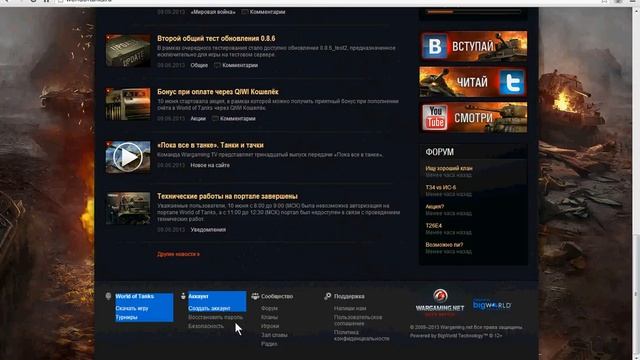Viewport: 640px width, 360px height.
Task: Click «Создать аккаунт» in the footer
Action: pos(209,308)
